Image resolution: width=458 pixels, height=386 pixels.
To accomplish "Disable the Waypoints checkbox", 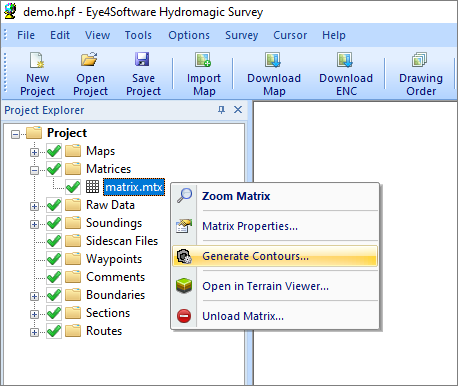I will 54,259.
